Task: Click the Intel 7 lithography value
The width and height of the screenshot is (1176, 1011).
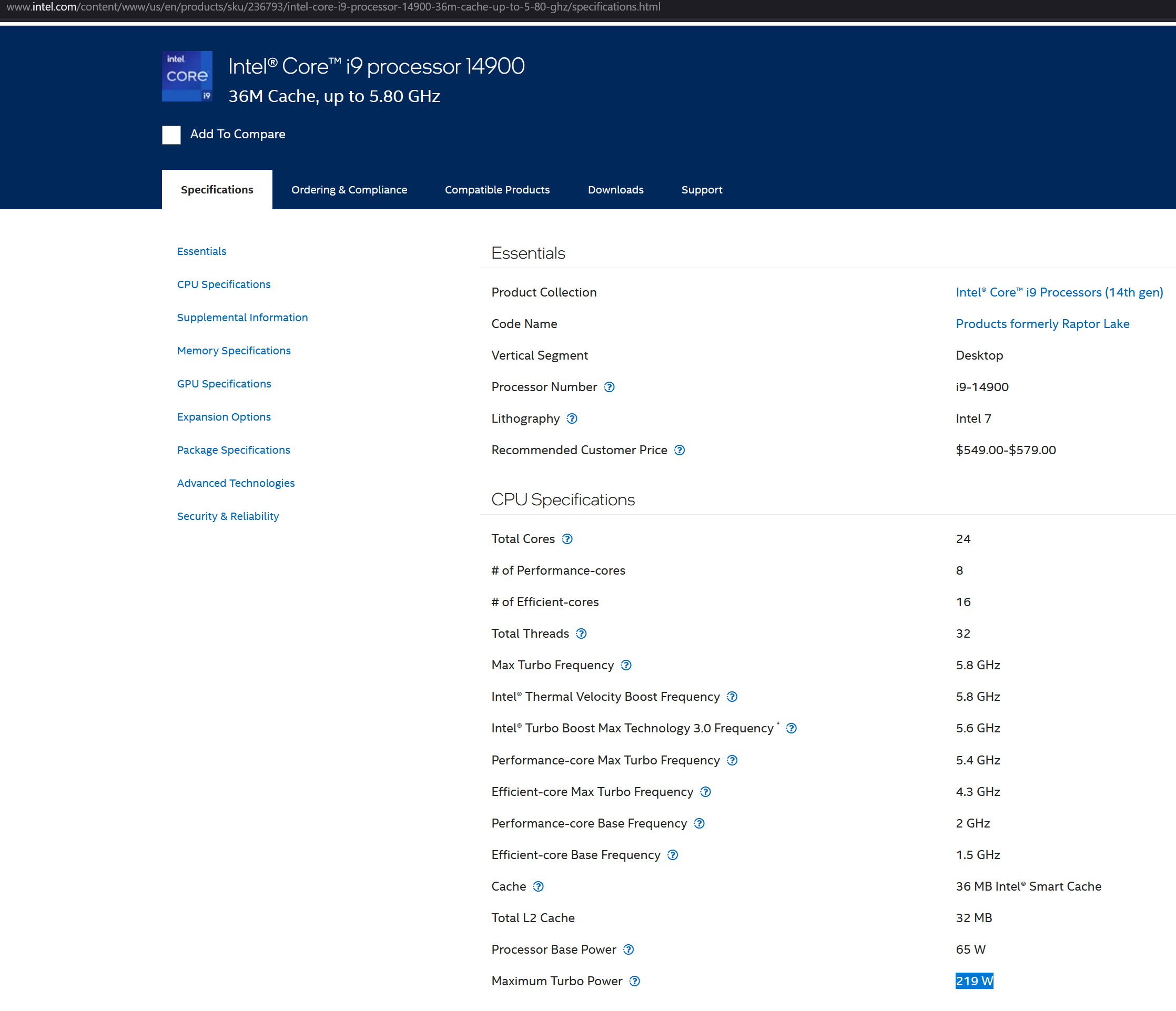Action: (x=974, y=418)
